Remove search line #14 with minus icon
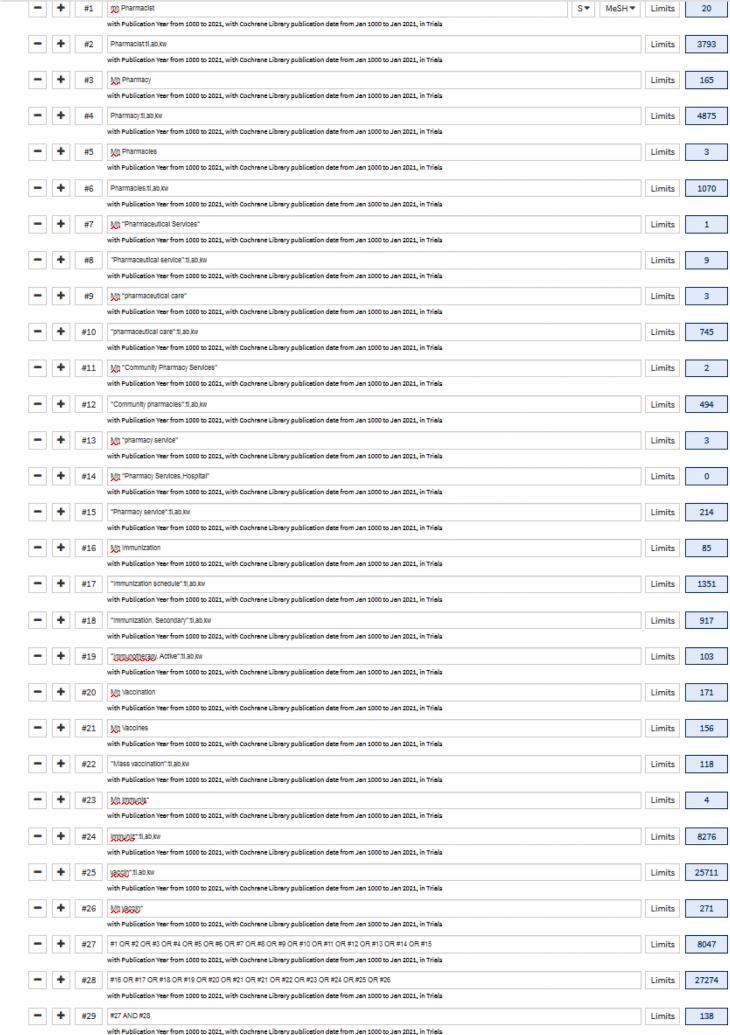The image size is (730, 1035). tap(35, 477)
